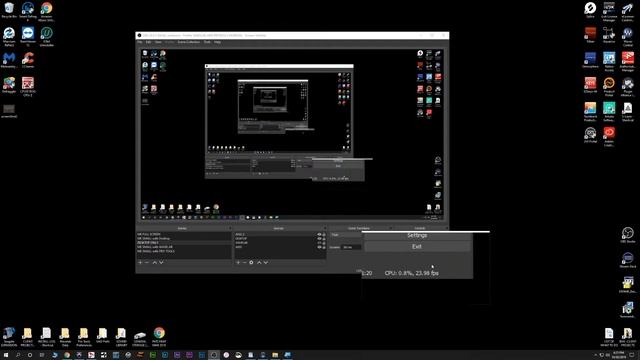
Task: Launch Malwarebytes desktop shortcut
Action: pos(9,60)
